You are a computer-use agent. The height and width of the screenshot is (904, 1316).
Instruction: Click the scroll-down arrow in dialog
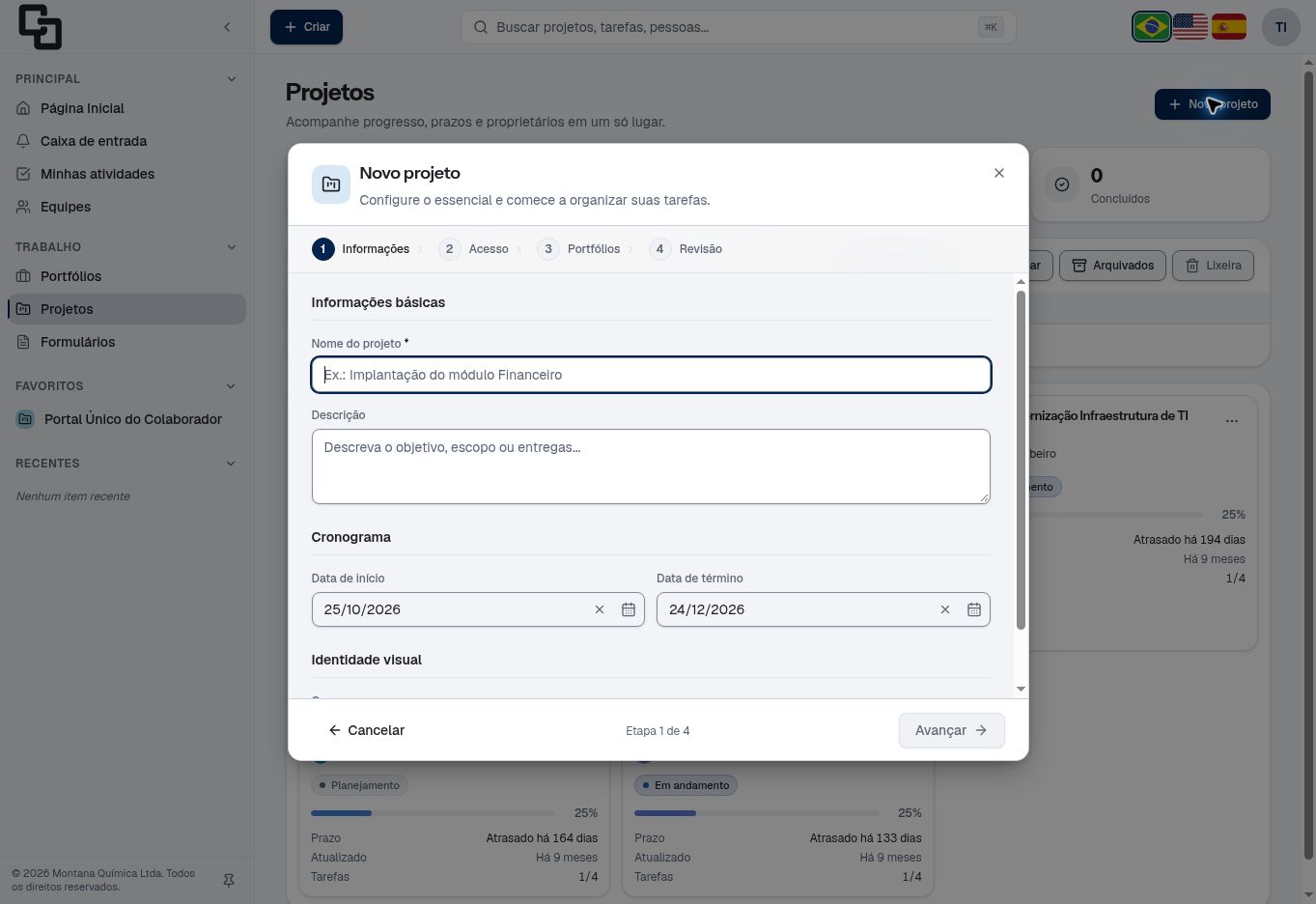(1021, 689)
